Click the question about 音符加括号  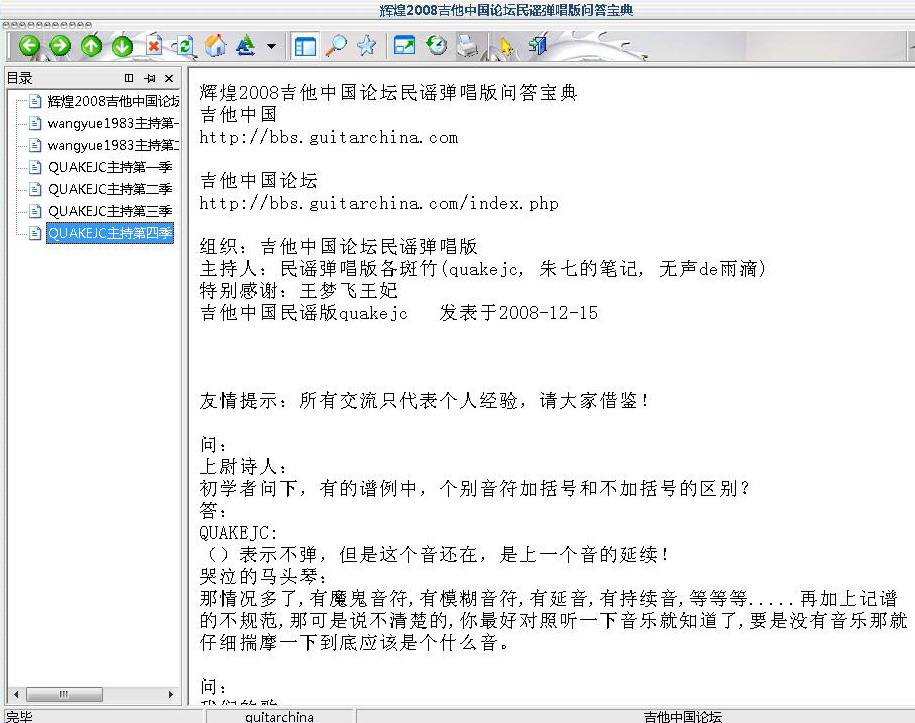(x=474, y=488)
